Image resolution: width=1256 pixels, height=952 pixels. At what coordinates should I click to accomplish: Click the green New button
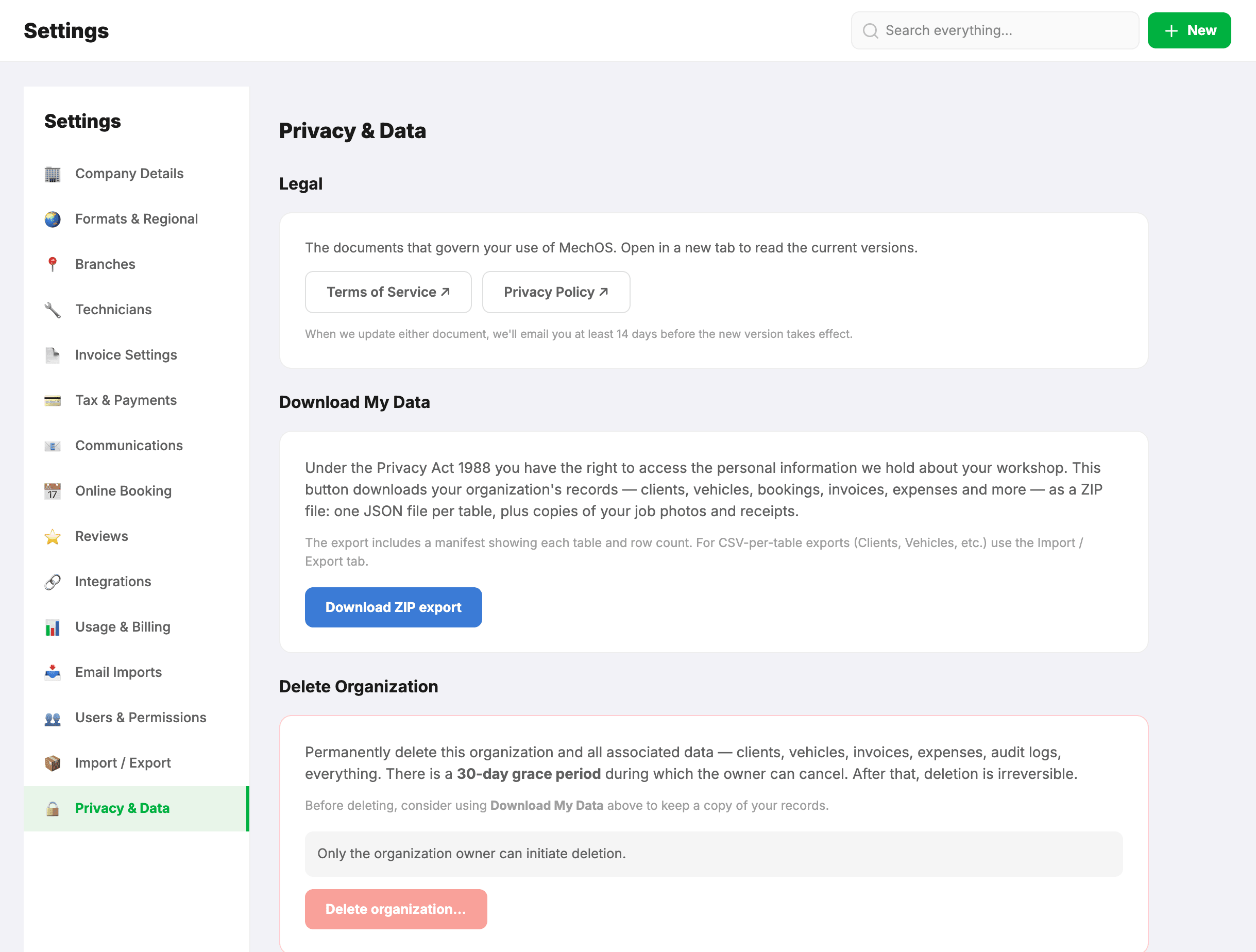tap(1189, 31)
